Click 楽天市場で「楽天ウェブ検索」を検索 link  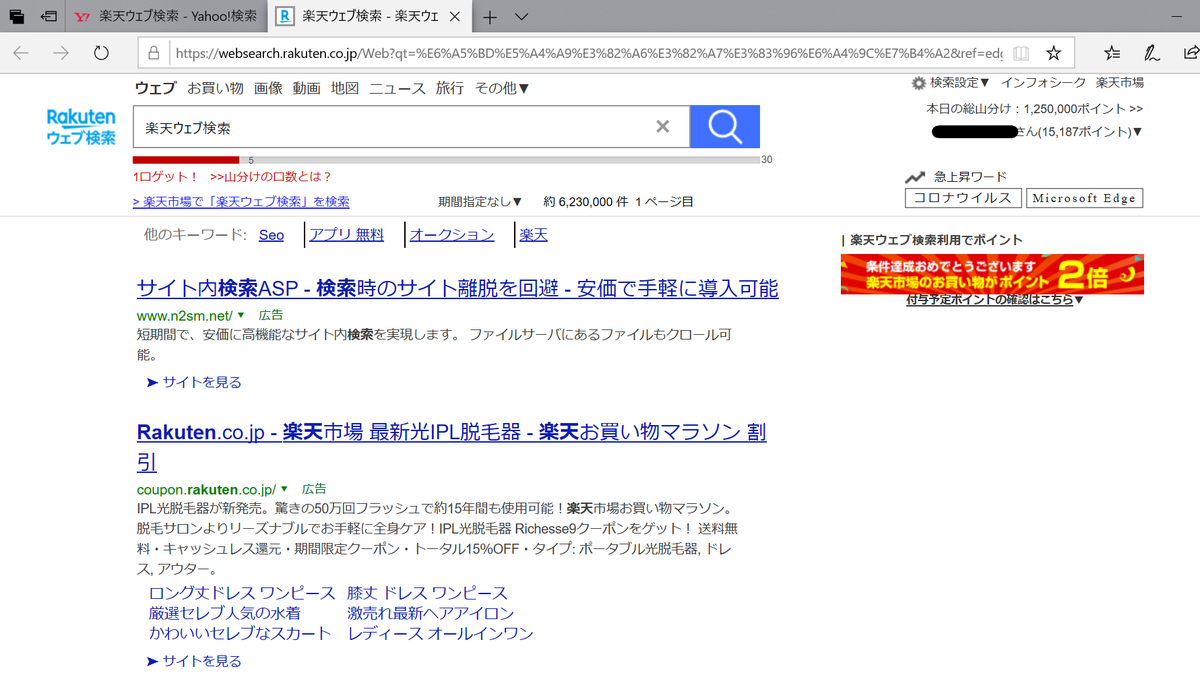241,201
